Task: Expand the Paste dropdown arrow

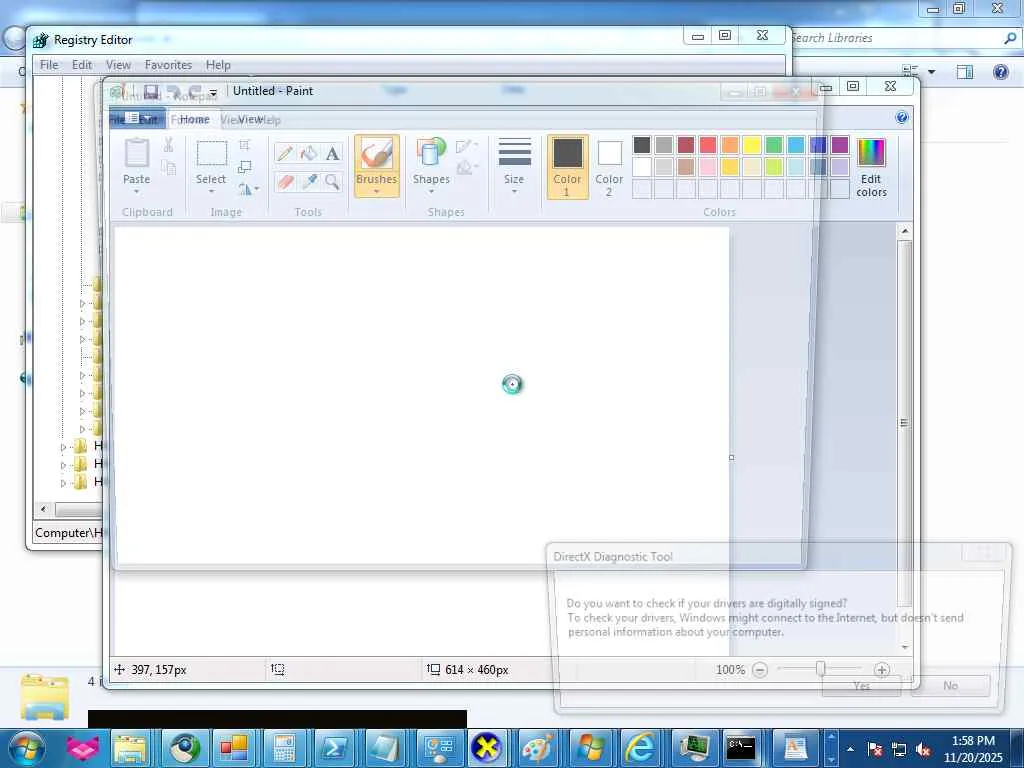Action: (x=136, y=191)
